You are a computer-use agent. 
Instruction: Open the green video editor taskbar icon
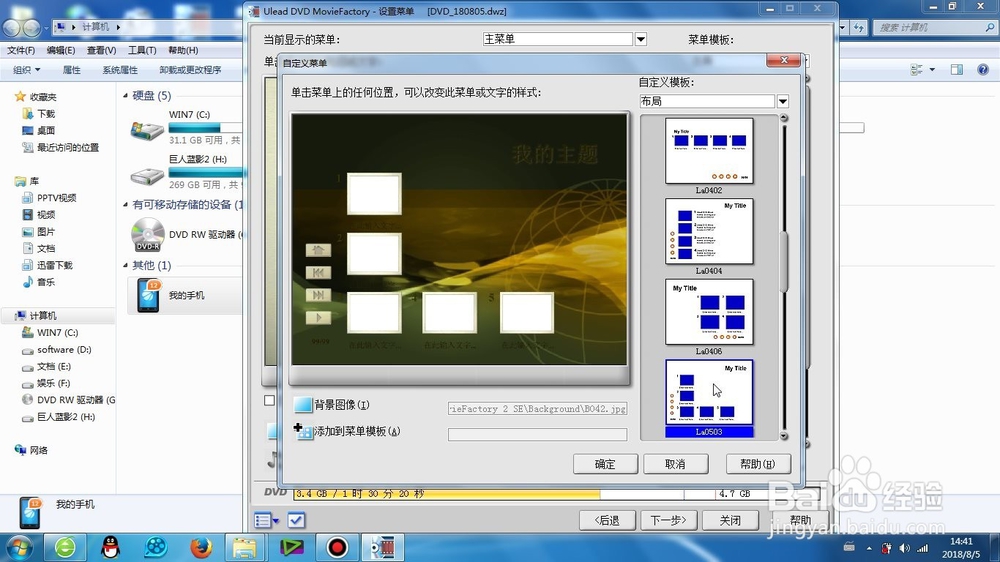click(x=291, y=547)
